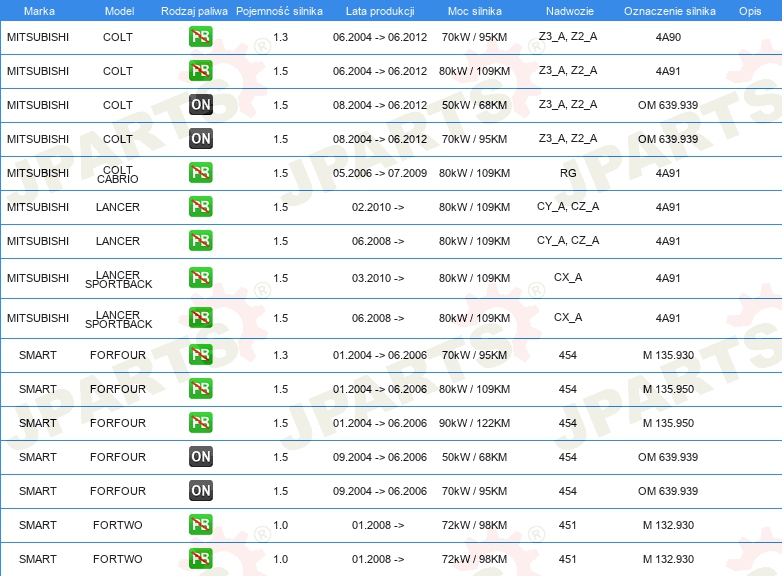The height and width of the screenshot is (576, 782).
Task: Click the 80kW / 109KM power in the COLT CABRIO row
Action: point(474,173)
